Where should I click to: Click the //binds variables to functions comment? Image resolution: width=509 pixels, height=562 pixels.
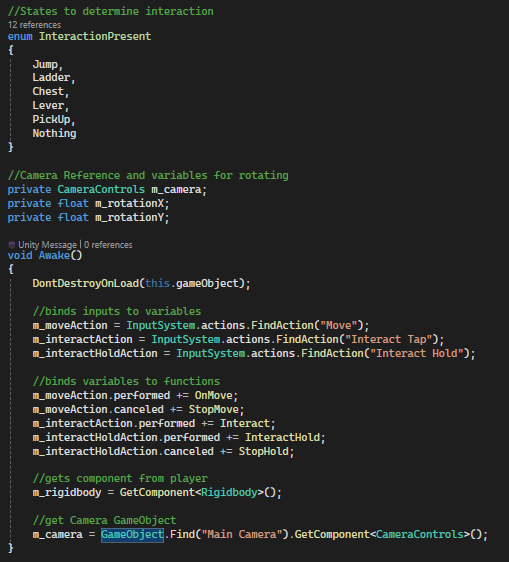tap(126, 381)
